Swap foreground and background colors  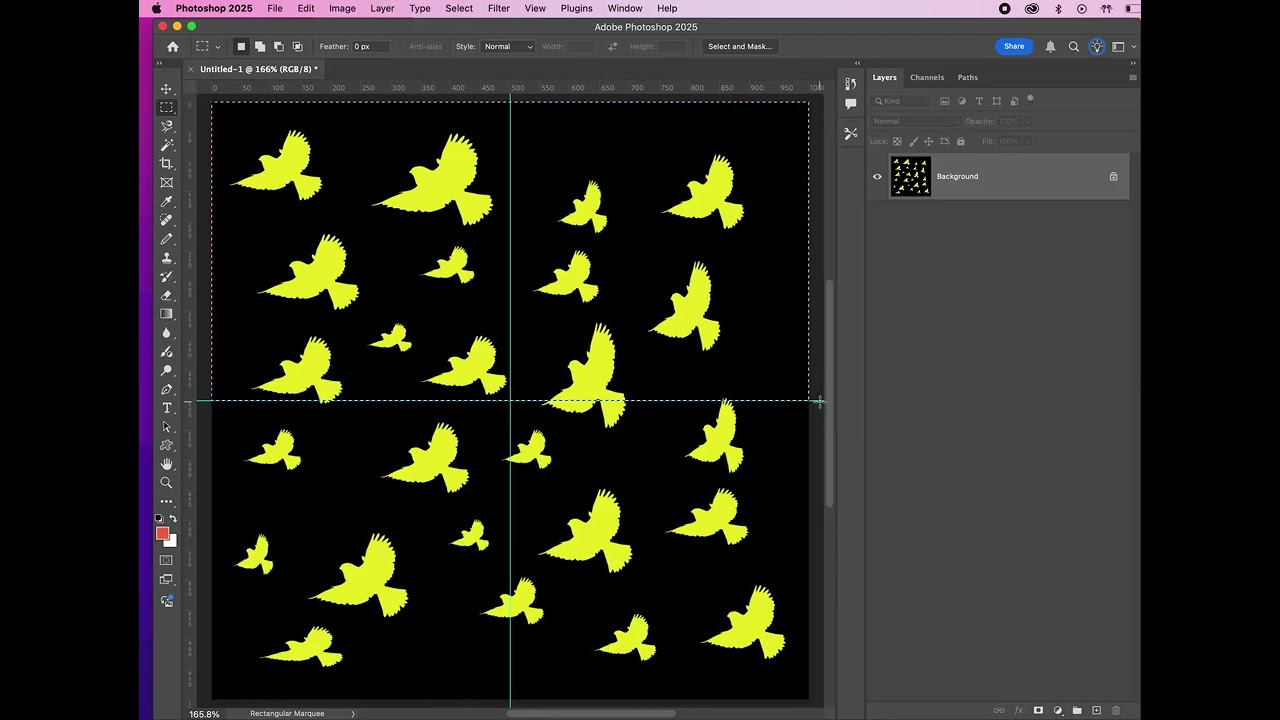pyautogui.click(x=173, y=519)
